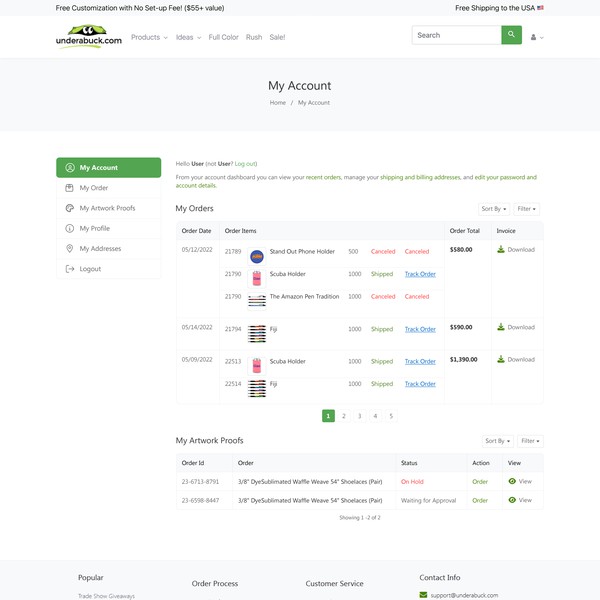Open Fiji thumbnail in order 21794
This screenshot has height=600, width=600.
(257, 334)
